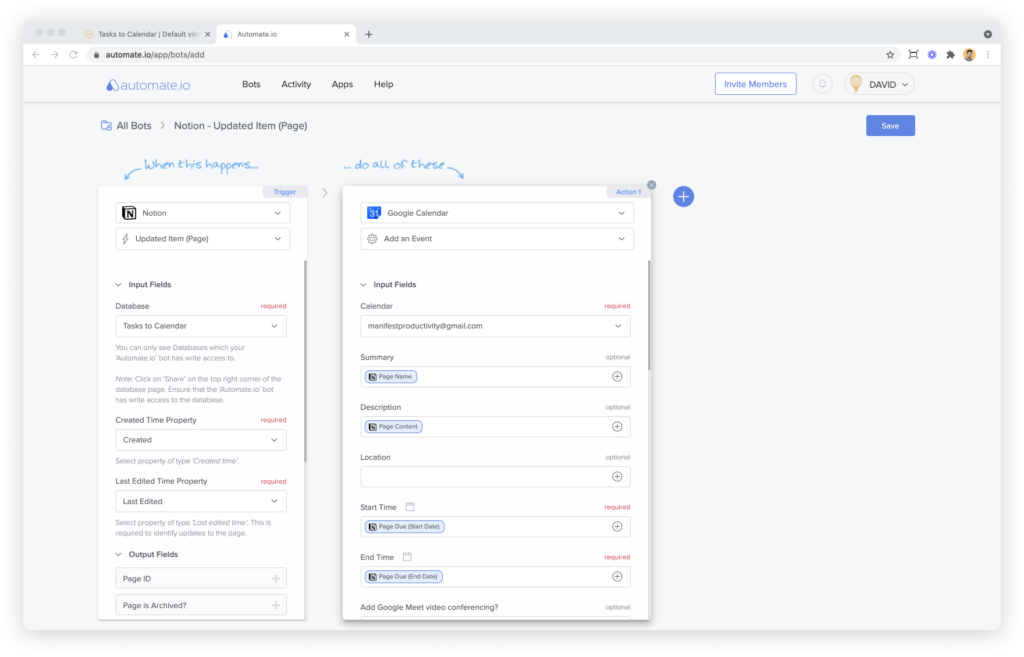
Task: Click the Page Content tag in Description
Action: 393,426
